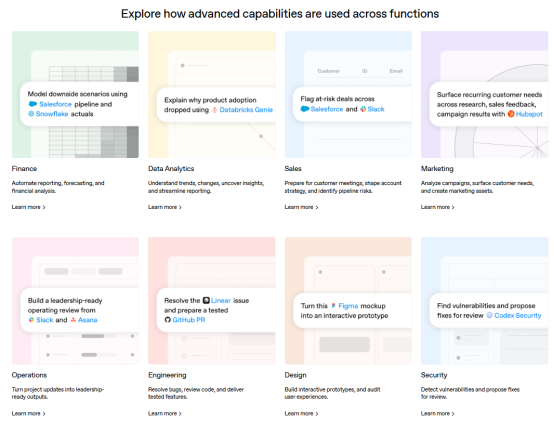Click the Databricks Genie icon
This screenshot has height=433, width=554.
tap(214, 110)
